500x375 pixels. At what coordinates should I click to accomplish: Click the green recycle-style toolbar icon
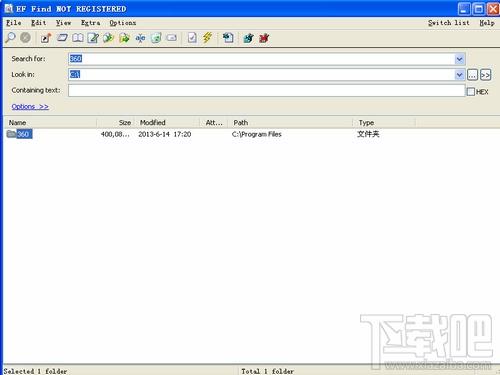pyautogui.click(x=156, y=38)
